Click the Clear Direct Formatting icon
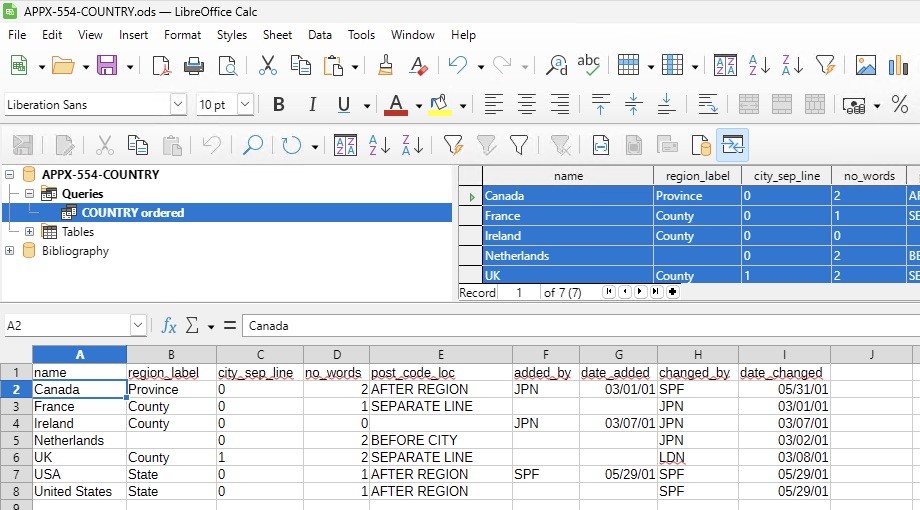The width and height of the screenshot is (920, 510). tap(419, 65)
